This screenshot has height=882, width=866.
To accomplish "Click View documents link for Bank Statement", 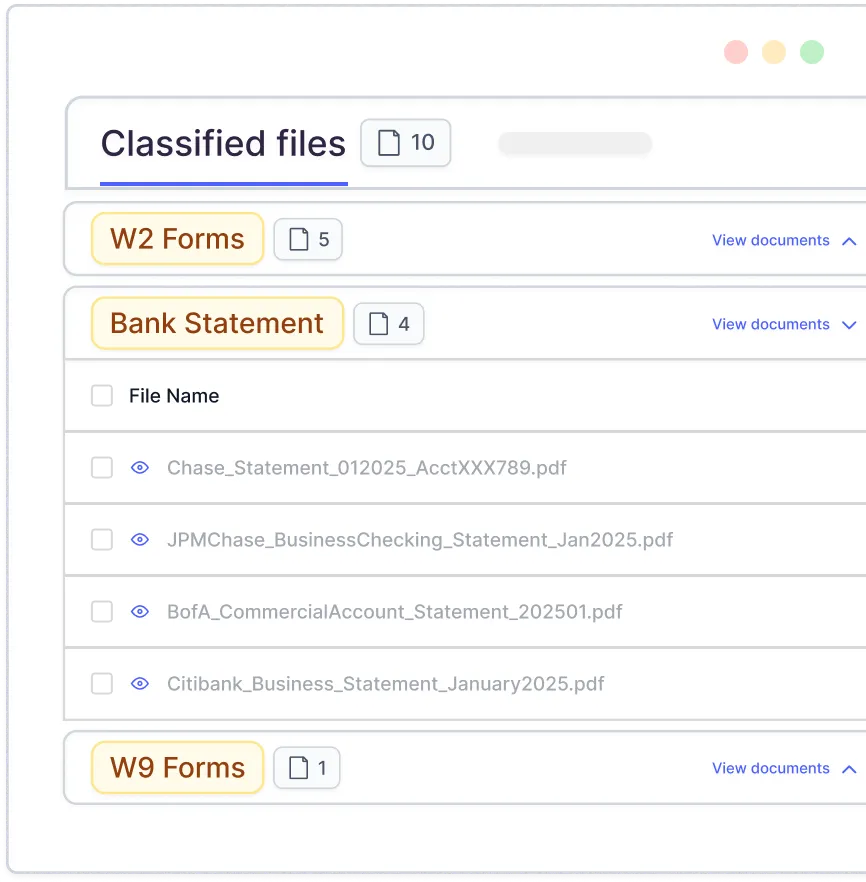I will [x=770, y=324].
